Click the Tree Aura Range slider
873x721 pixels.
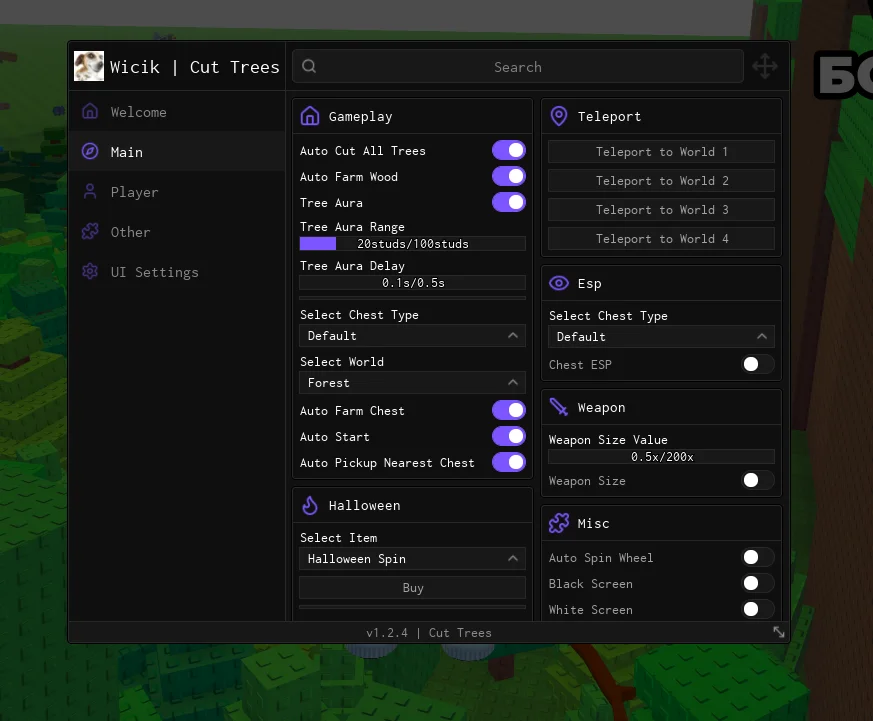[412, 244]
